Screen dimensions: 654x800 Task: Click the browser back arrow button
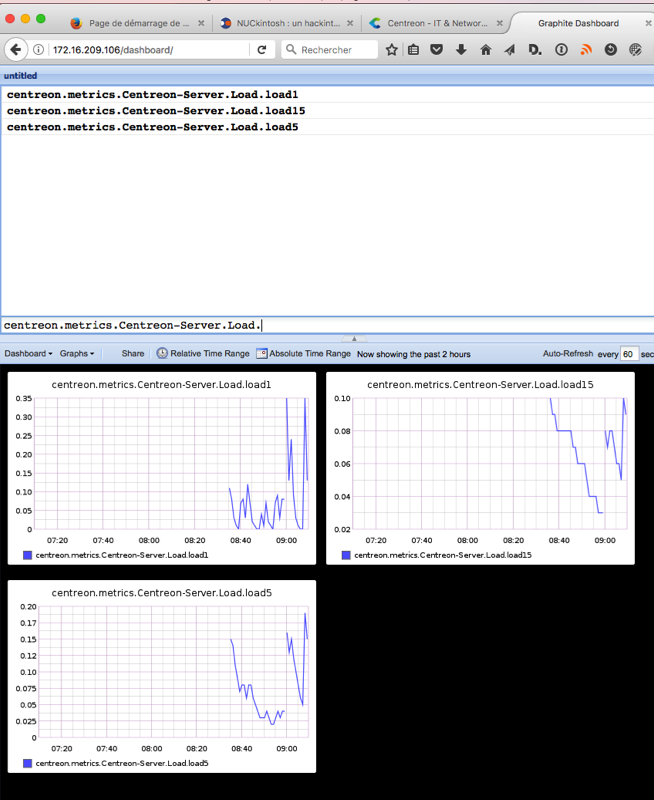coord(16,49)
